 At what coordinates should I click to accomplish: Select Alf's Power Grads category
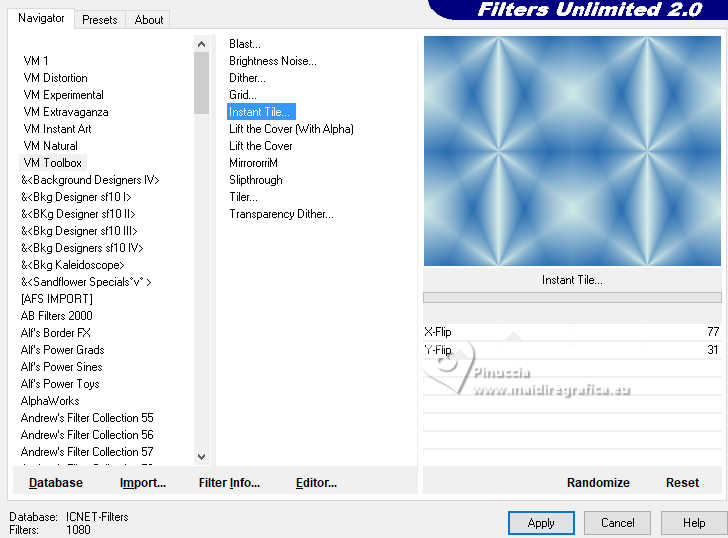[x=63, y=350]
